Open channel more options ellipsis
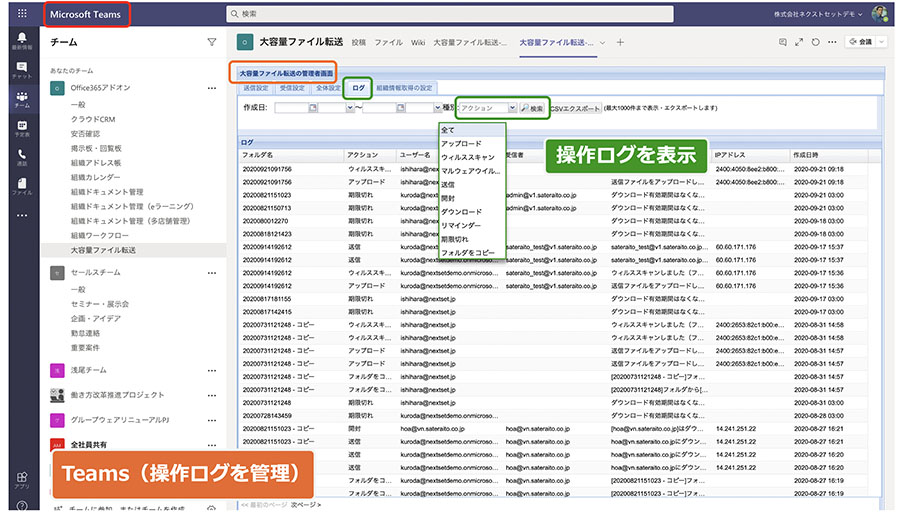This screenshot has height=514, width=900. 832,42
